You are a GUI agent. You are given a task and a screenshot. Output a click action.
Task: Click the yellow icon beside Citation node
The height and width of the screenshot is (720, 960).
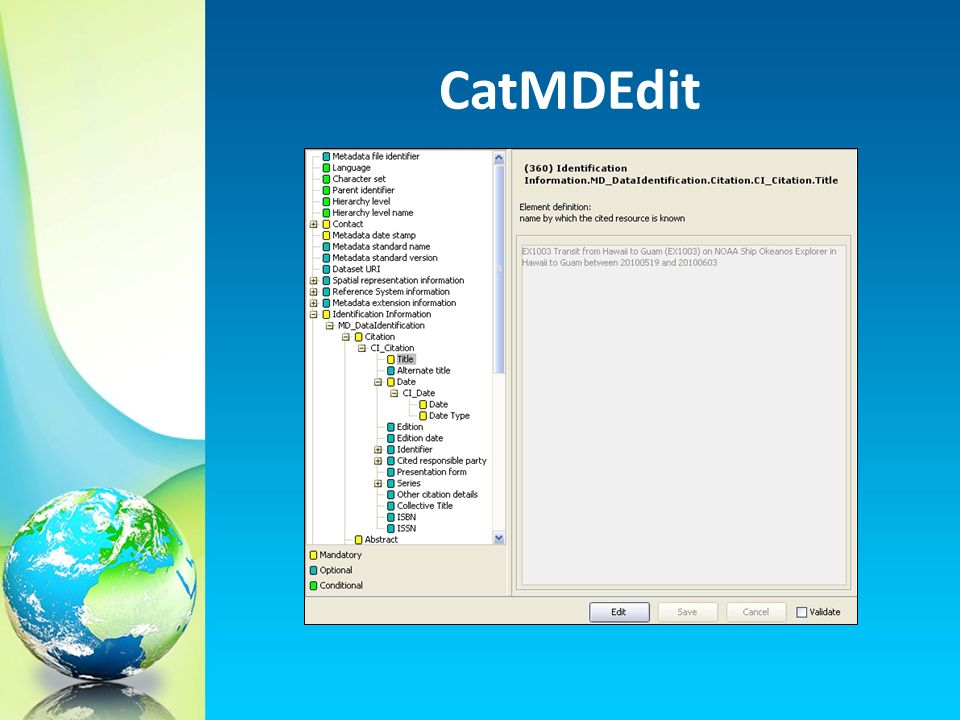click(359, 337)
